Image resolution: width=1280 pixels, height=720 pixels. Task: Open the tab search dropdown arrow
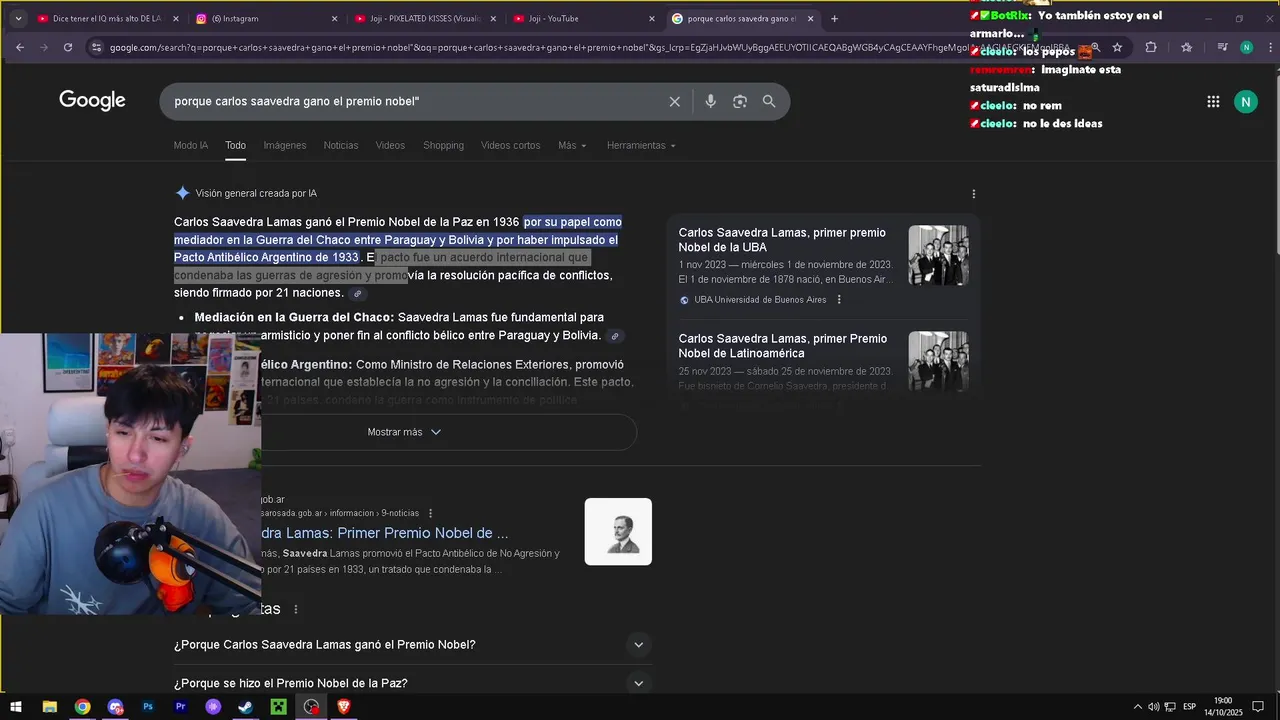click(18, 18)
